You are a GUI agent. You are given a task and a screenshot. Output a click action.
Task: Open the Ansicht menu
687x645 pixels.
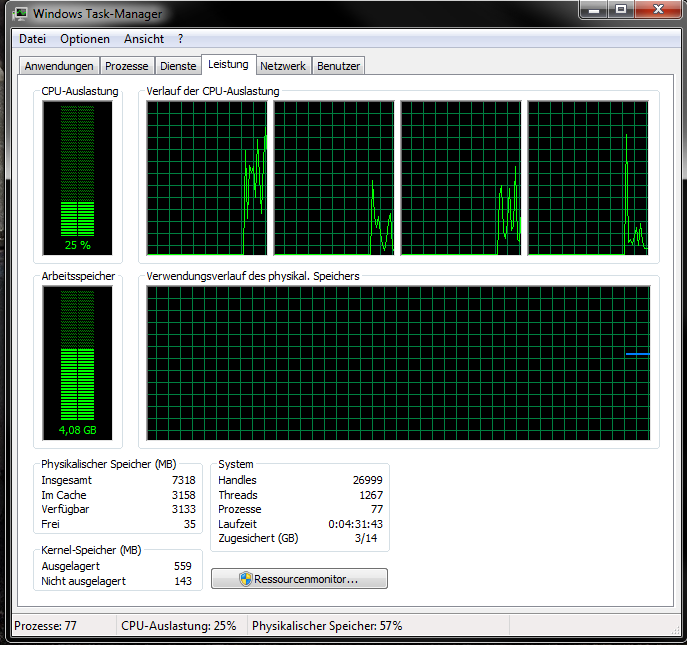coord(144,39)
